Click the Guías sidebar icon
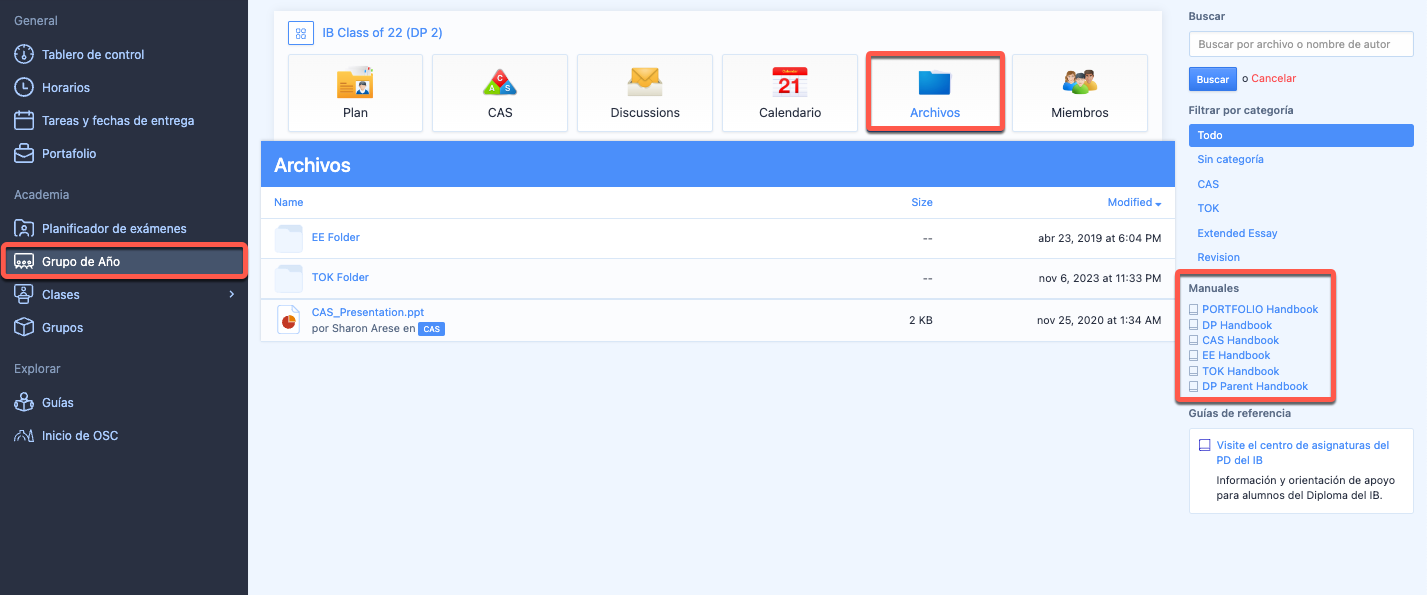The width and height of the screenshot is (1427, 595). click(24, 402)
